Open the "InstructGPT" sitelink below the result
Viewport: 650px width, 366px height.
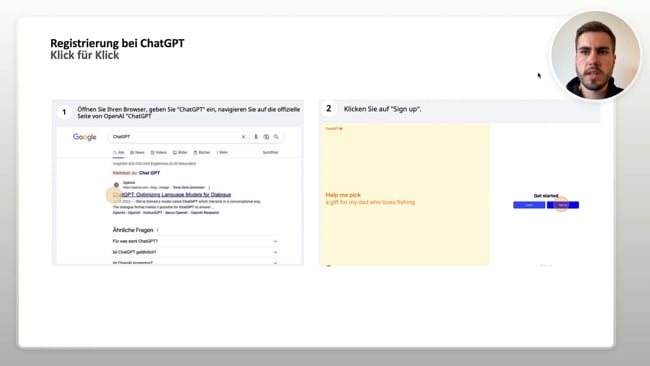tap(153, 213)
